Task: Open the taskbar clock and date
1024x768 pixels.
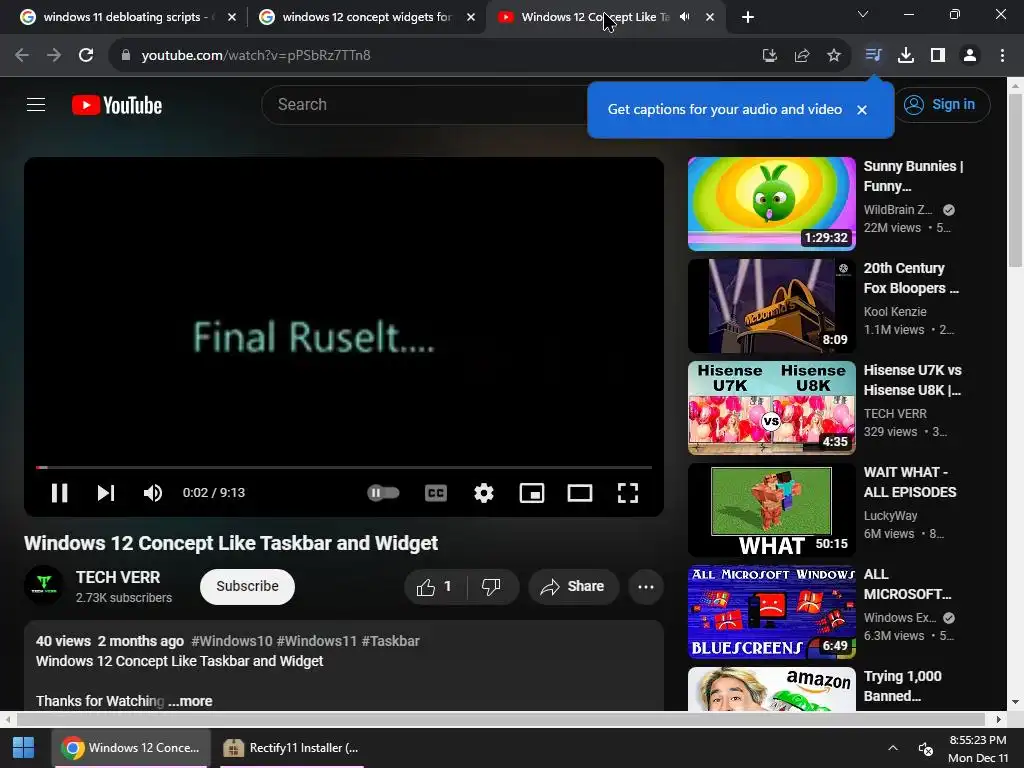Action: coord(978,748)
